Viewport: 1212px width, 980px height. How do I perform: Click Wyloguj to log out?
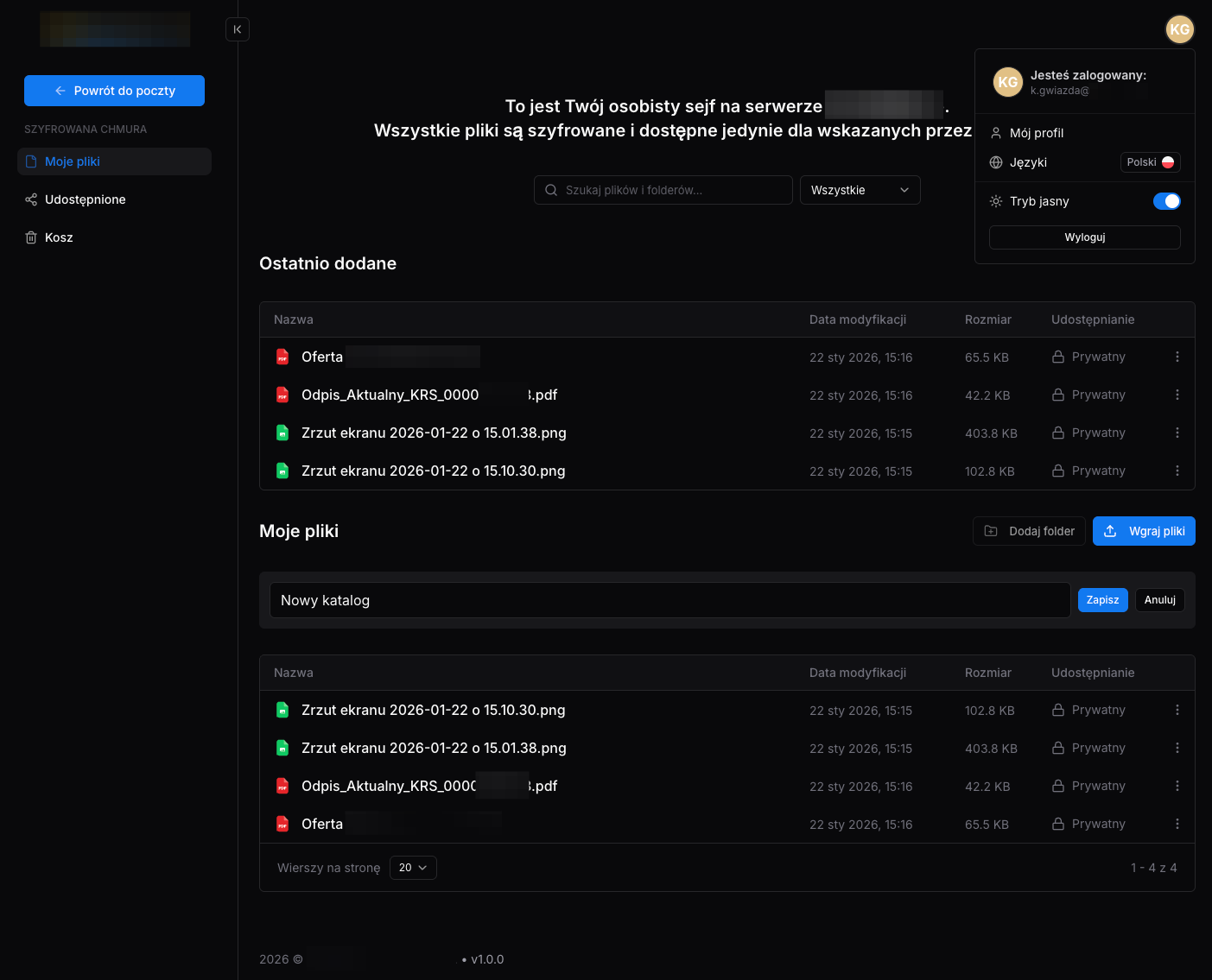click(1085, 237)
